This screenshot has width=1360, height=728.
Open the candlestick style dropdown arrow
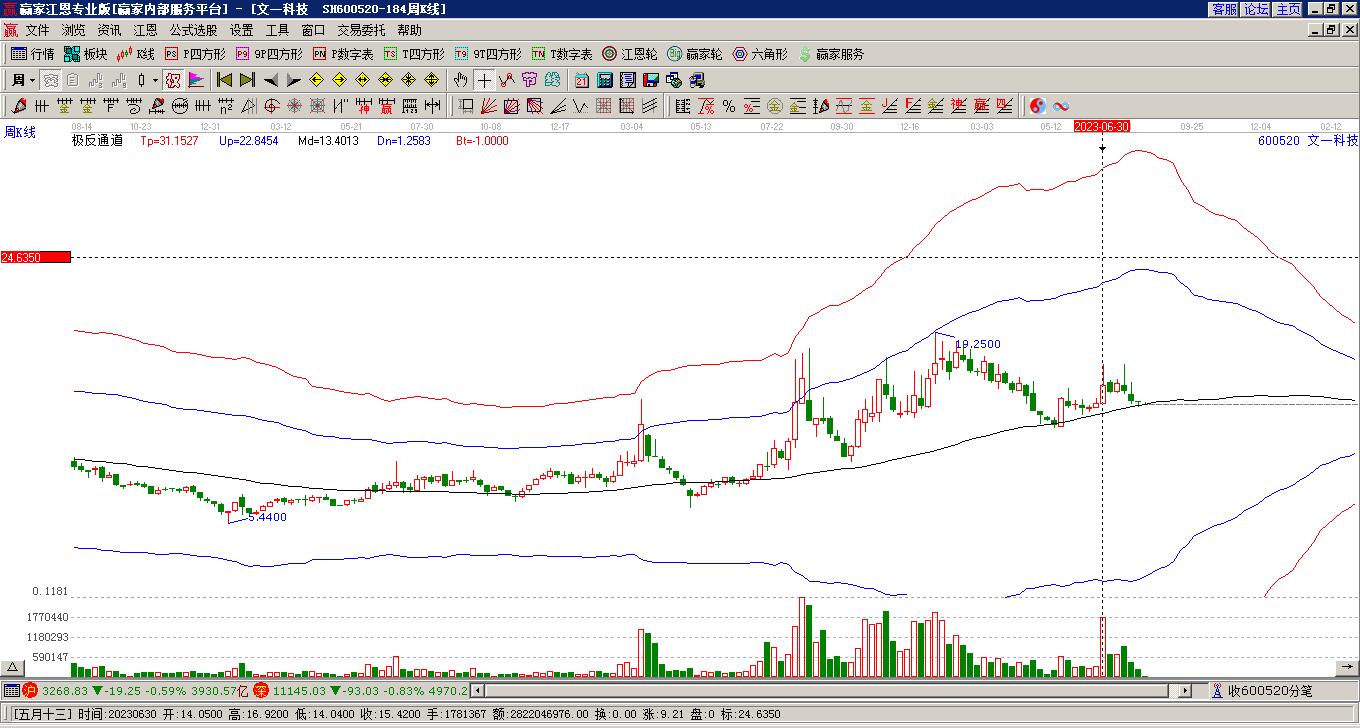tap(155, 80)
